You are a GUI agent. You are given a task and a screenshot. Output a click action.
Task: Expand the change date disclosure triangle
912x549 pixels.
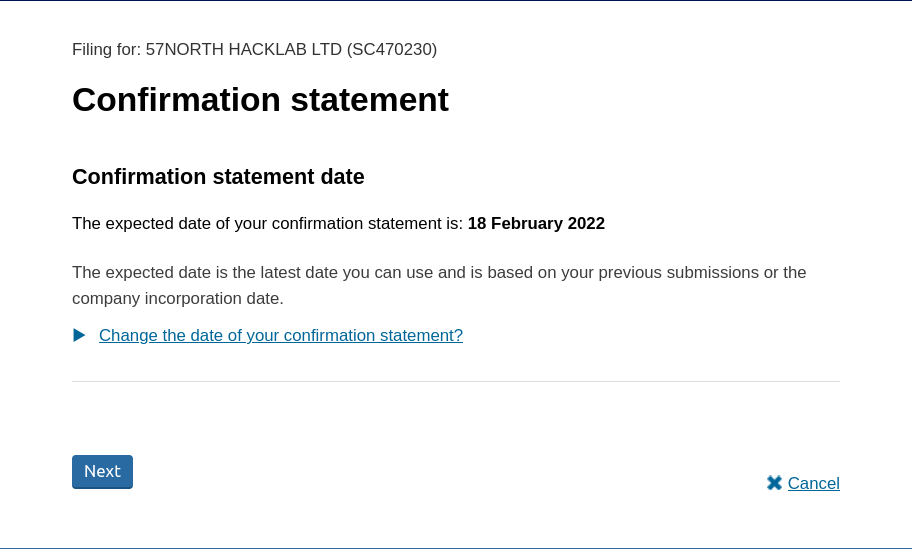coord(80,336)
